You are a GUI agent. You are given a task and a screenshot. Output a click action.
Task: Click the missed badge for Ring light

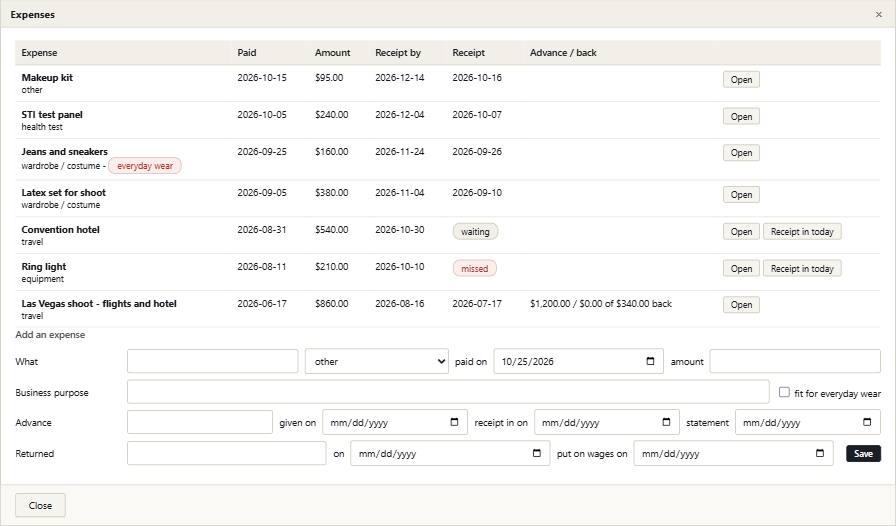(x=474, y=268)
